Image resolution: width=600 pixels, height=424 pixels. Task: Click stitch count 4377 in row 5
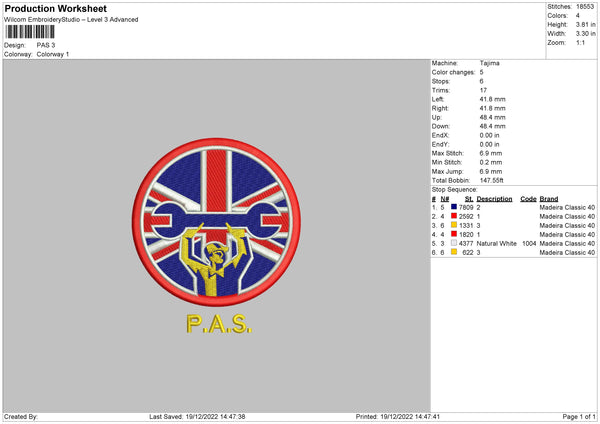pyautogui.click(x=466, y=243)
